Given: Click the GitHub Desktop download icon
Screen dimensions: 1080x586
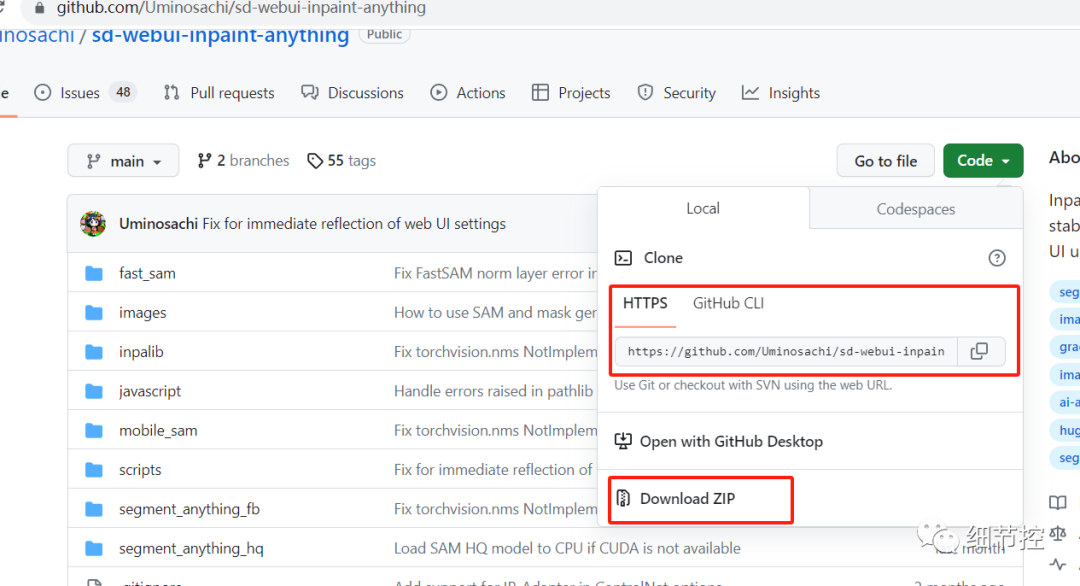Looking at the screenshot, I should click(x=623, y=441).
